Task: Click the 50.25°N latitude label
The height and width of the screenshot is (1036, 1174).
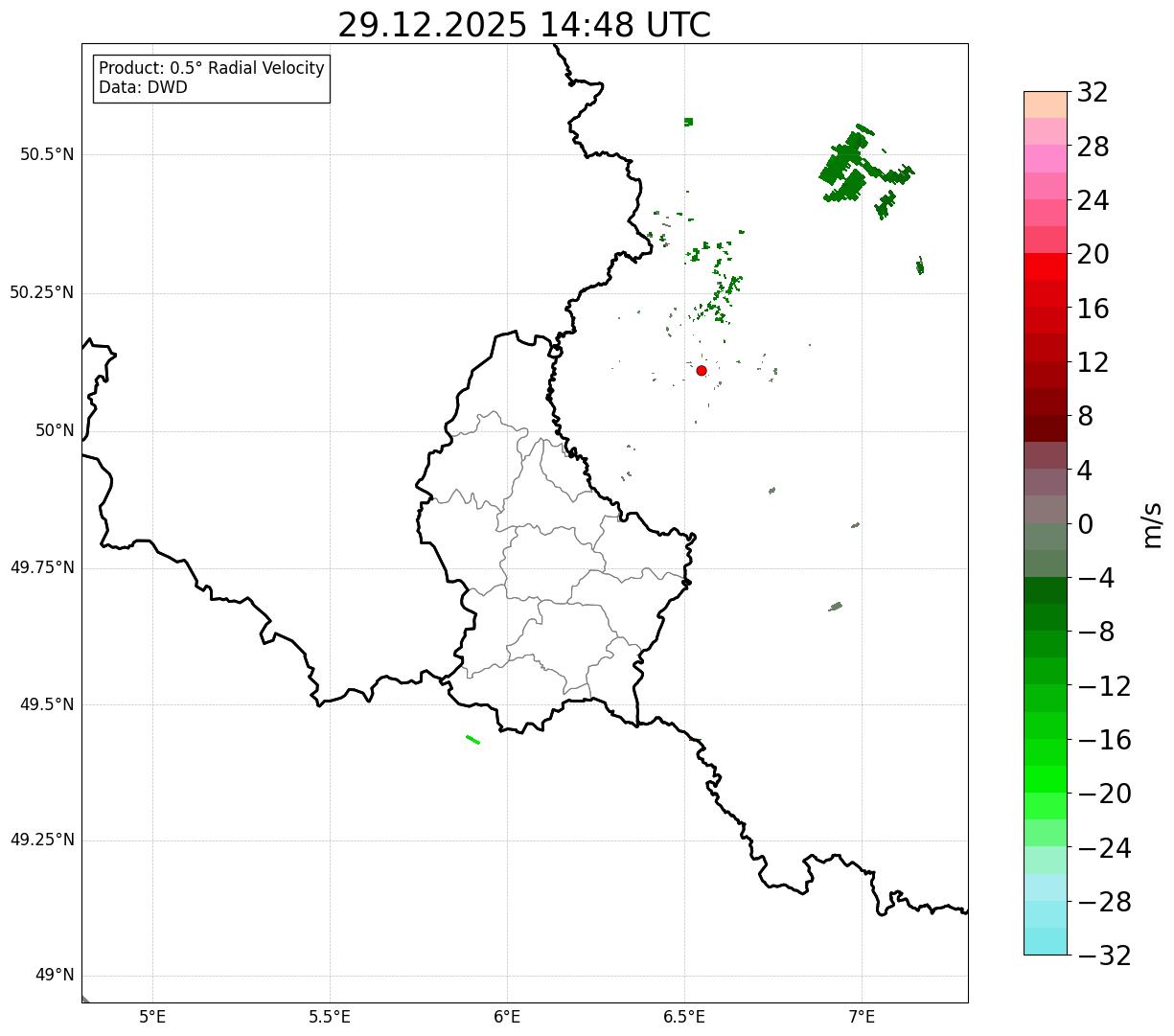Action: pos(42,292)
